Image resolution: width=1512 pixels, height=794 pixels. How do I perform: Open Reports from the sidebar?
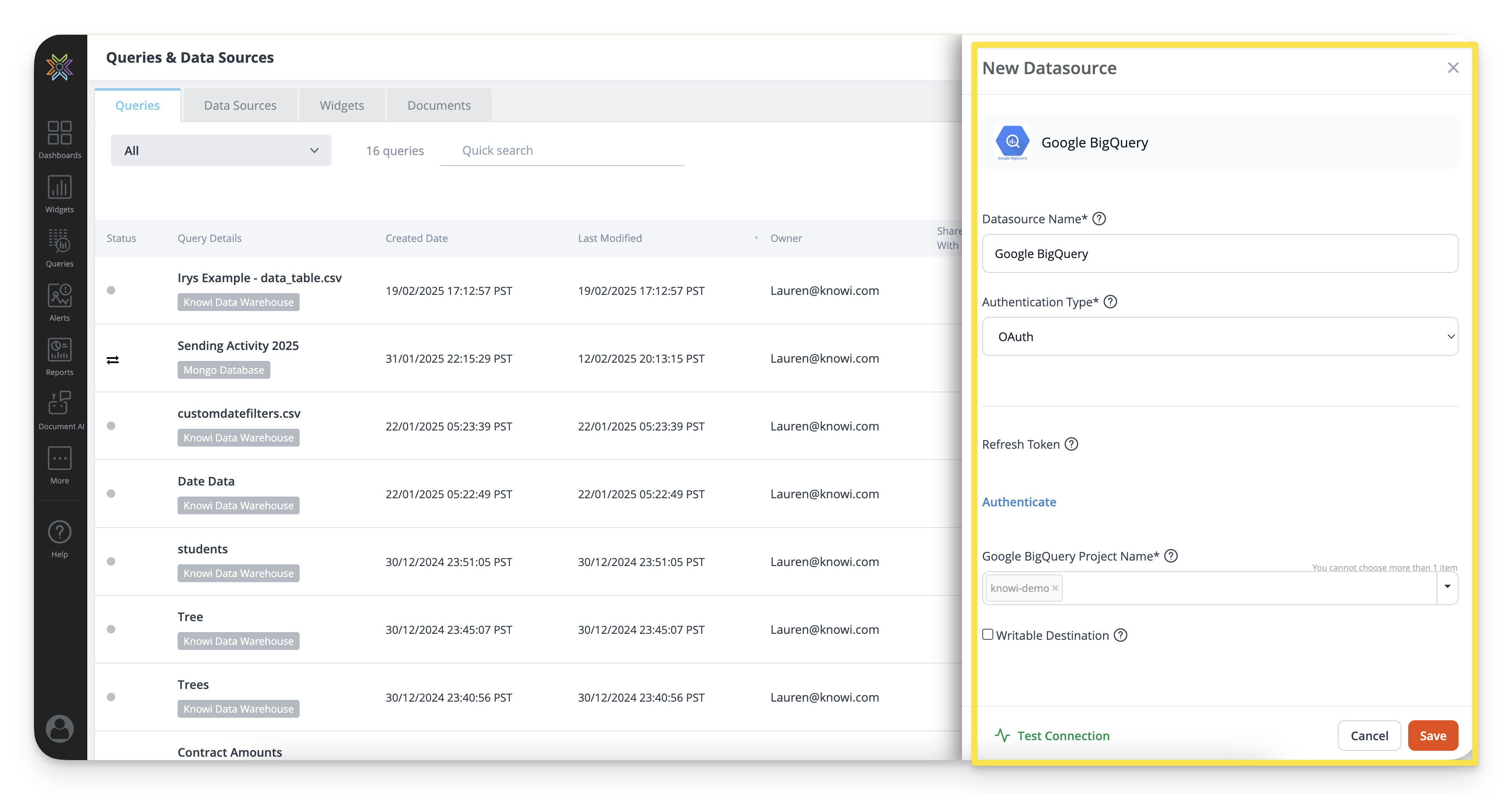pos(59,357)
